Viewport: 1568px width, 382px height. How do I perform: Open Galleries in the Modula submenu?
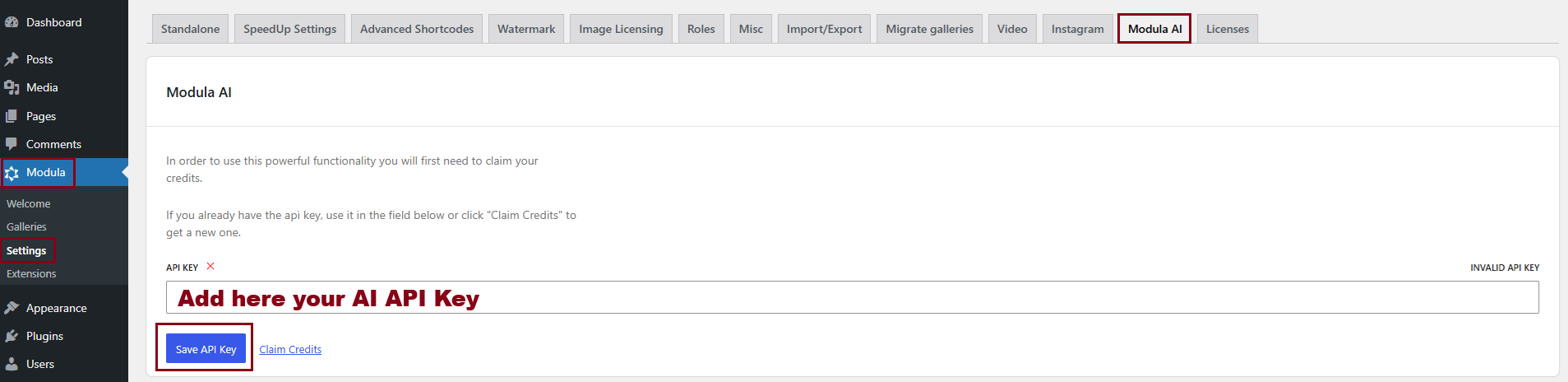click(26, 226)
